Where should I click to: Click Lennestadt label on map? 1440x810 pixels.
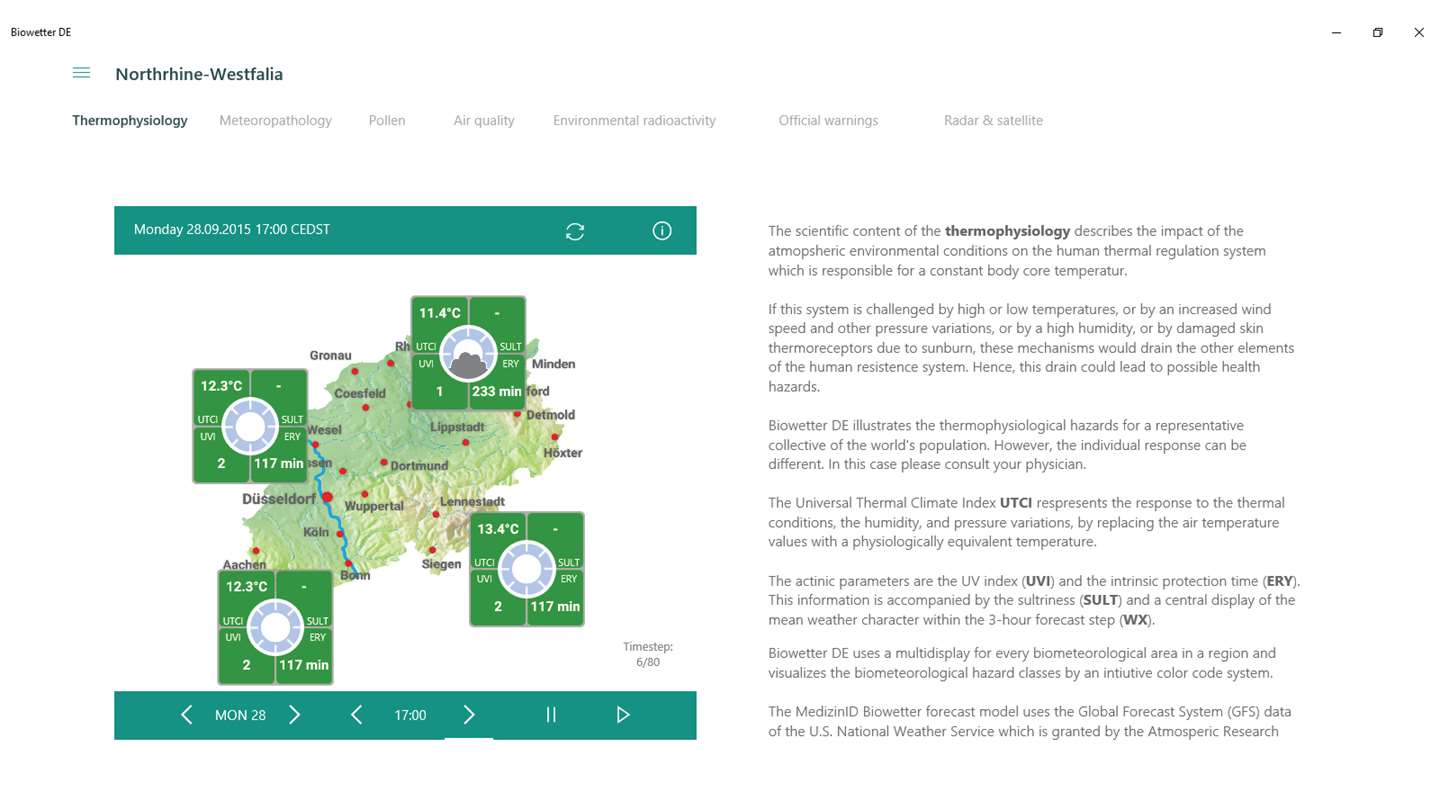coord(473,501)
